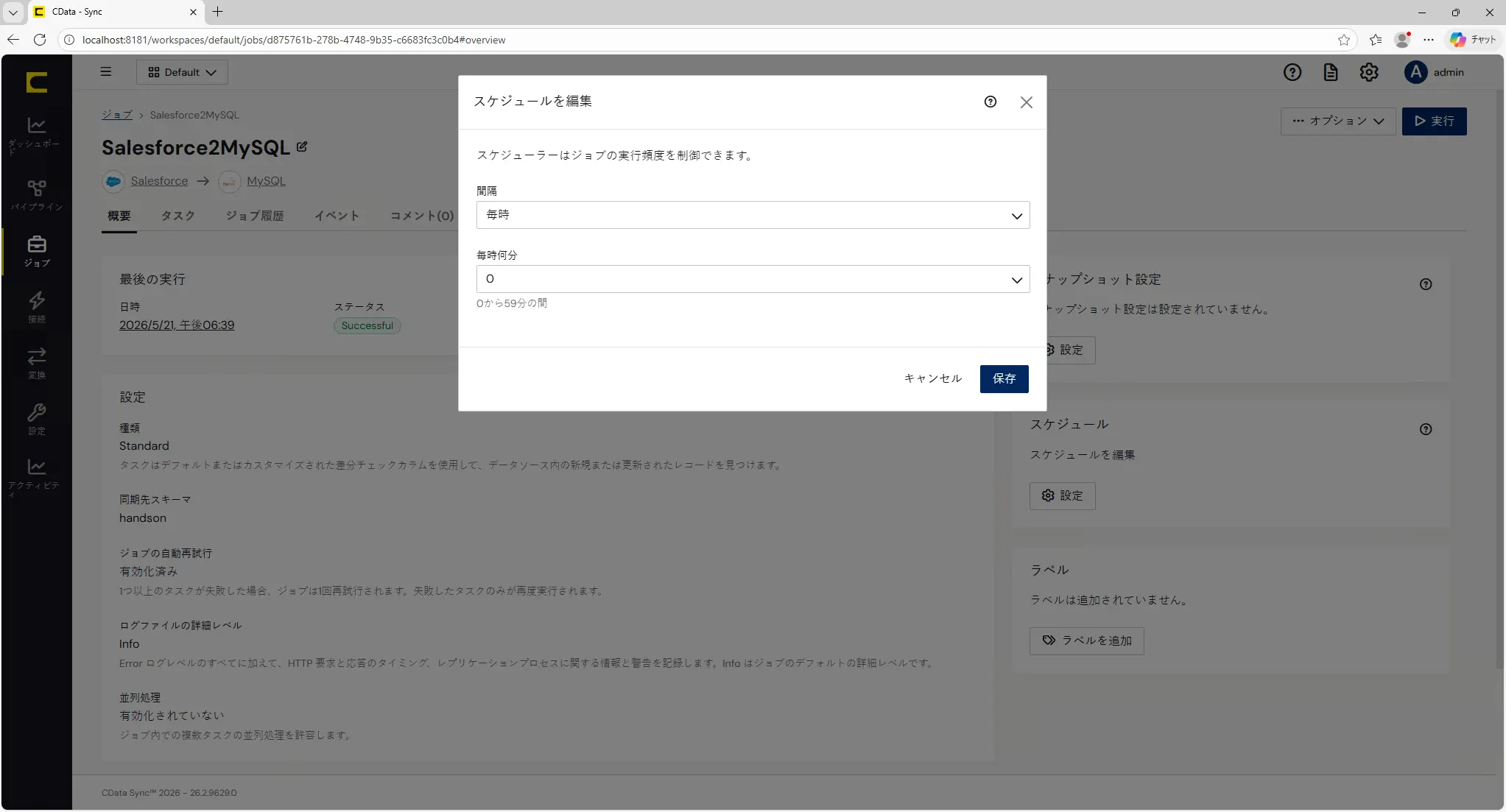Expand the オプション dropdown
1506x812 pixels.
[1338, 121]
